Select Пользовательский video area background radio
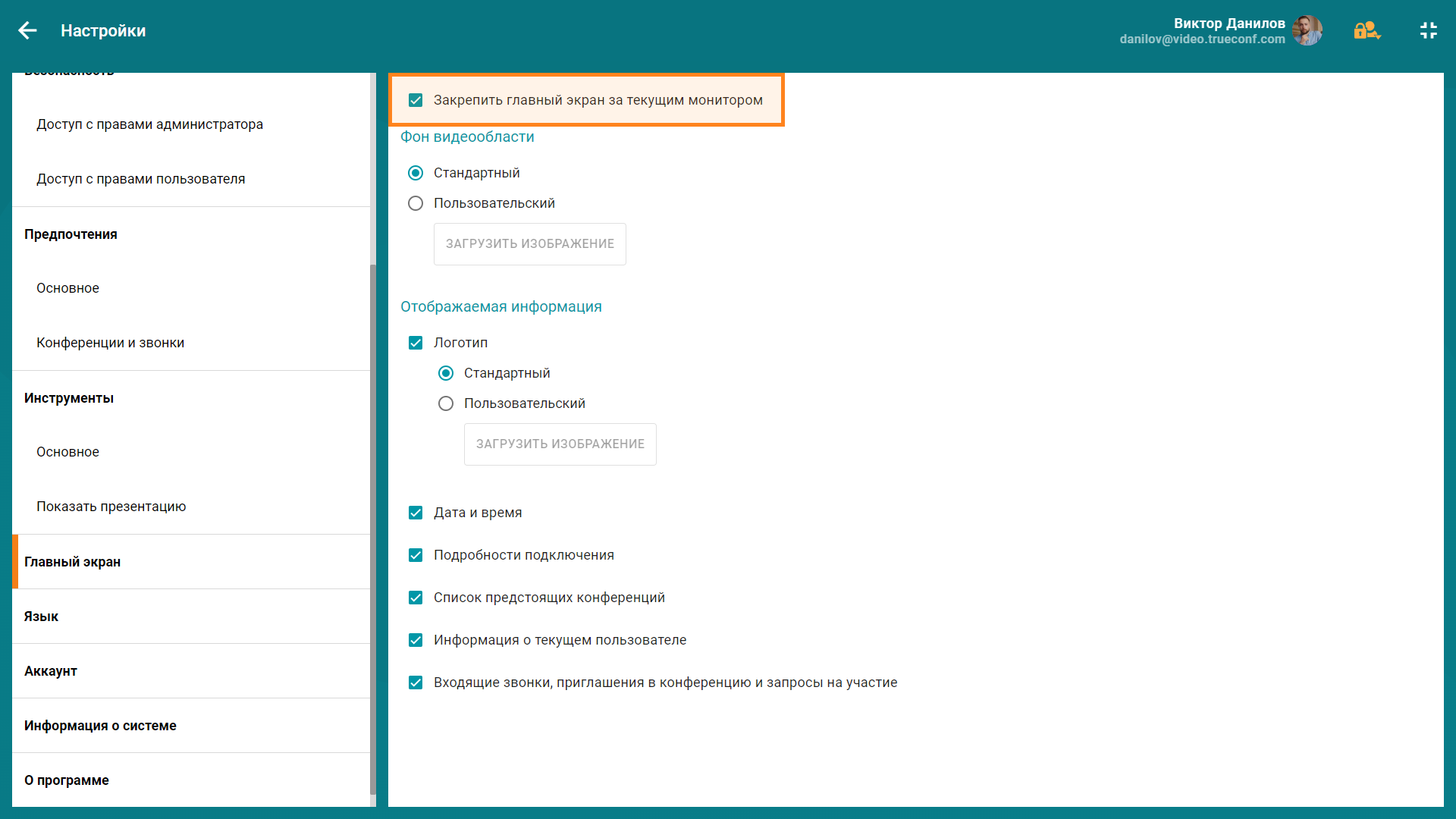The height and width of the screenshot is (819, 1456). coord(416,203)
